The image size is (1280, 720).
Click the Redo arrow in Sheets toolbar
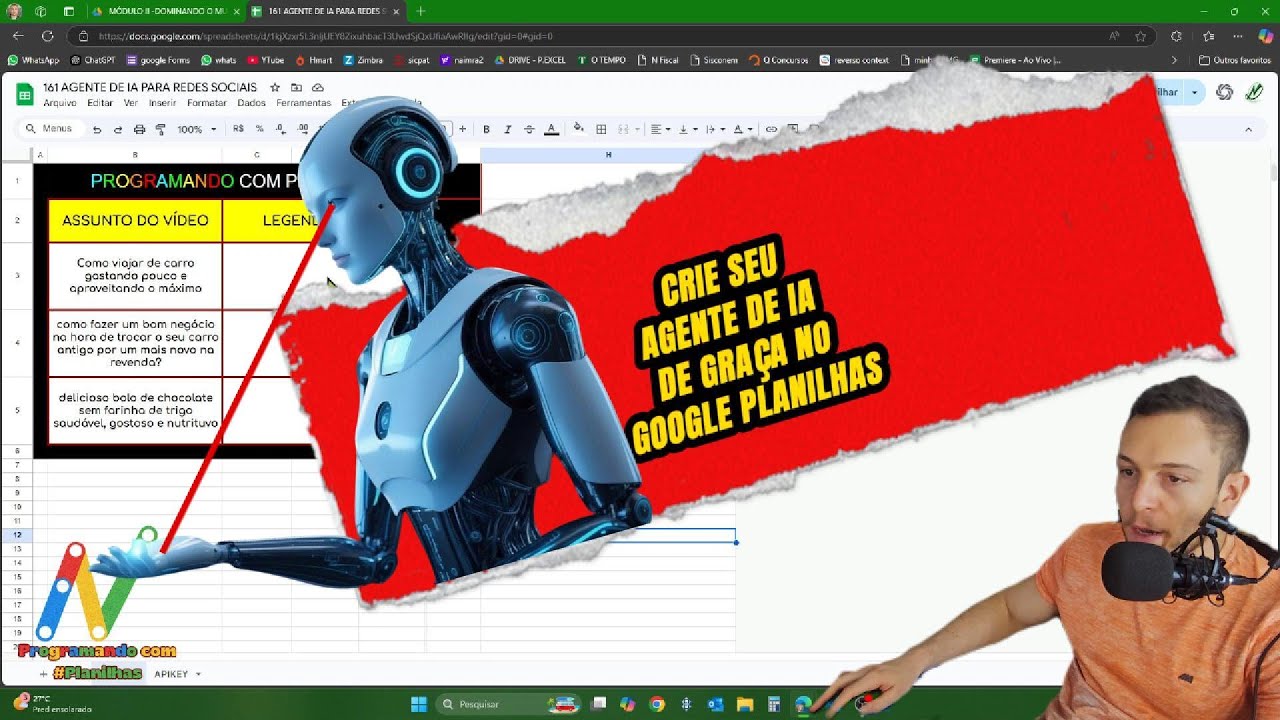[118, 129]
